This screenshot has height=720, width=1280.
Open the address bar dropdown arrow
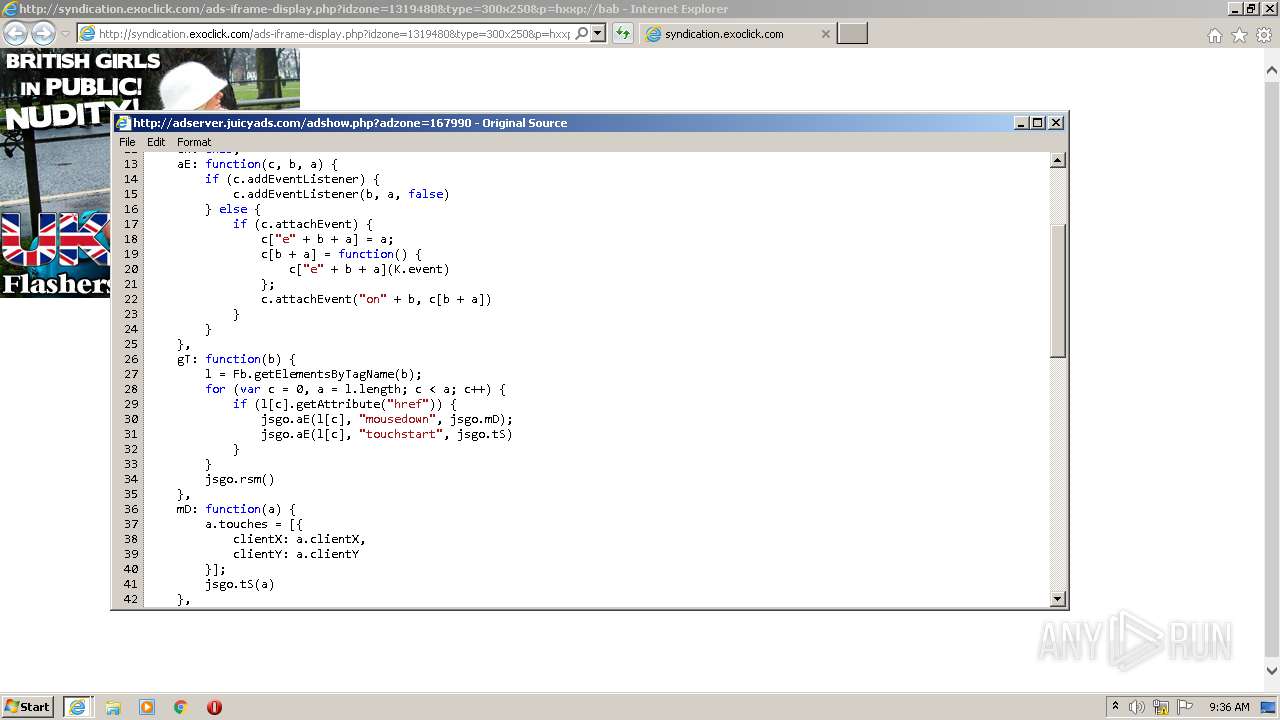point(598,33)
